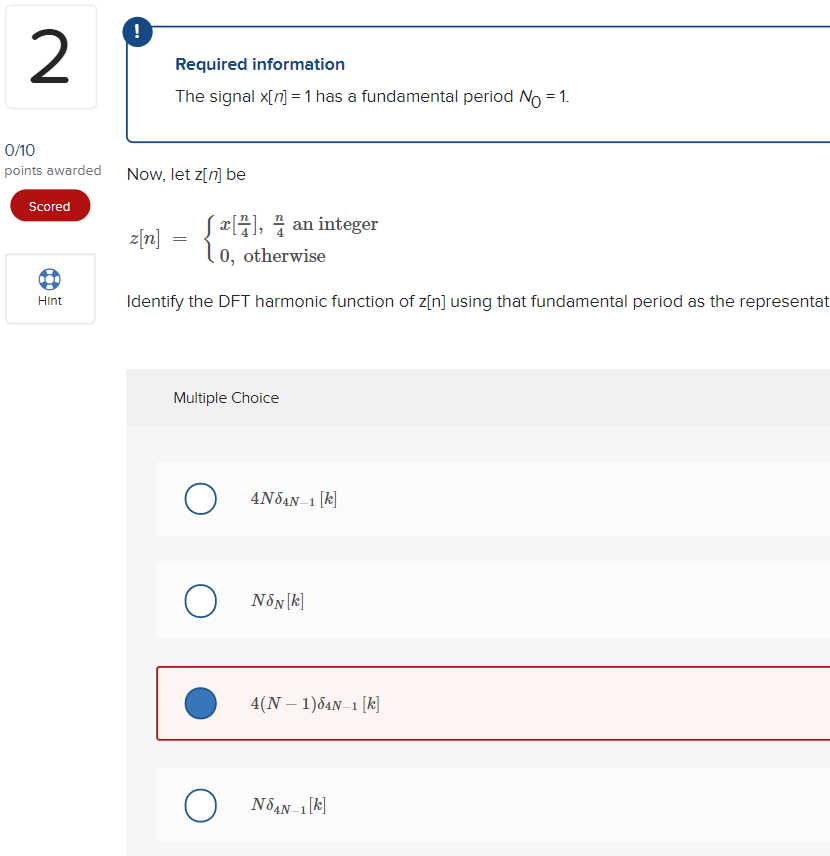830x856 pixels.
Task: Click the filled radio for 4(N−1)δ4N−1[k]
Action: [x=201, y=703]
